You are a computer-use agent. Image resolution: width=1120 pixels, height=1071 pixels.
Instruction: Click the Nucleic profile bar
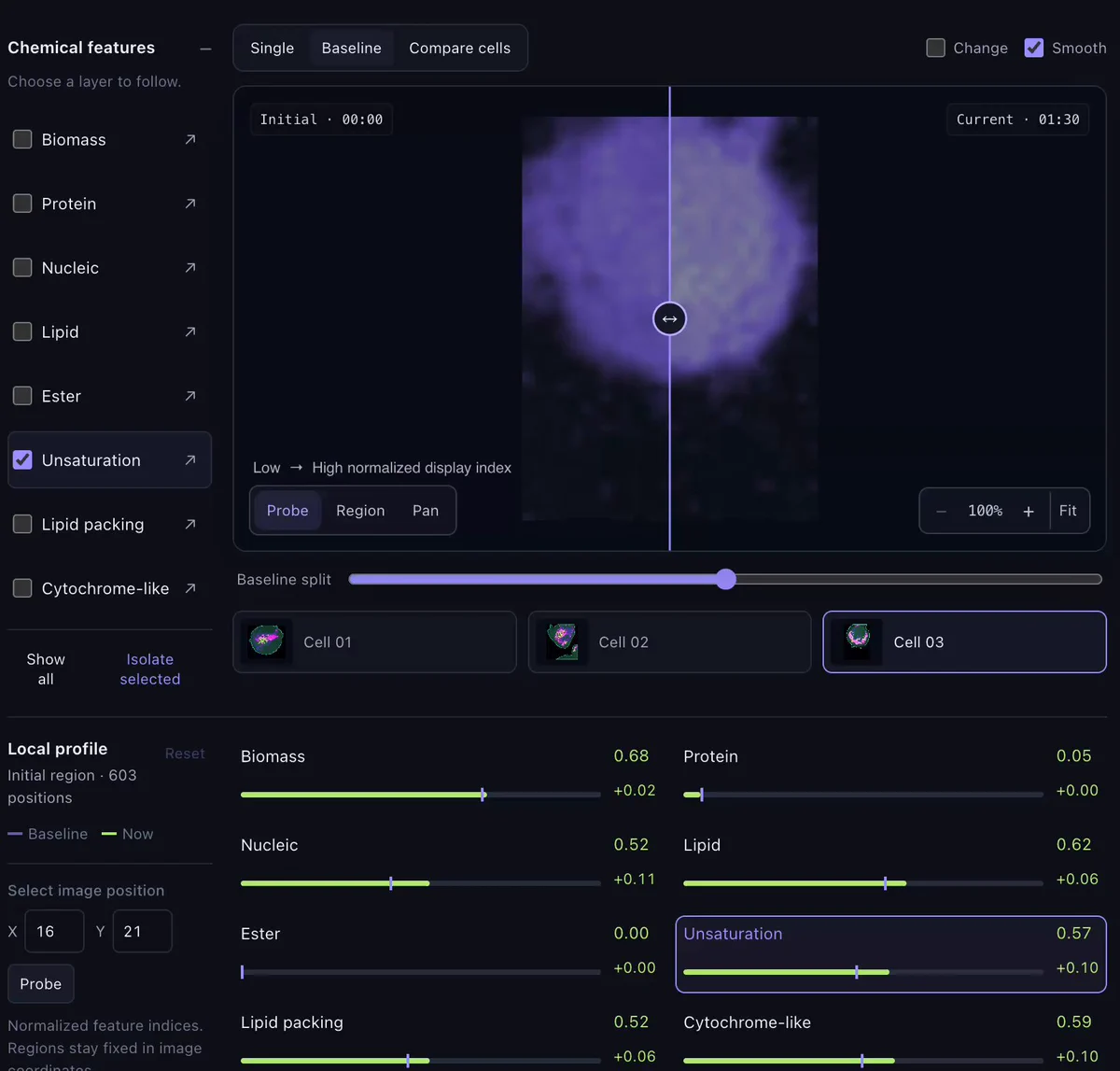421,883
